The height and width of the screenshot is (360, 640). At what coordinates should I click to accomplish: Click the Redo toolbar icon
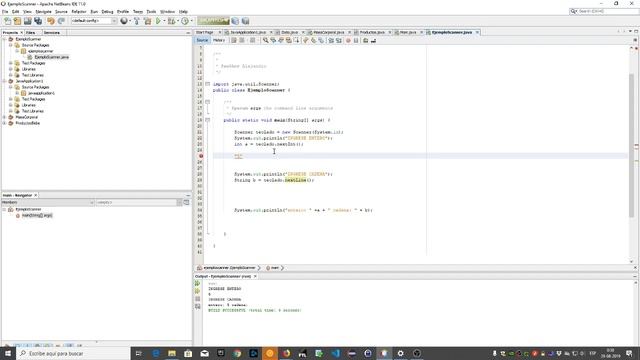click(61, 21)
